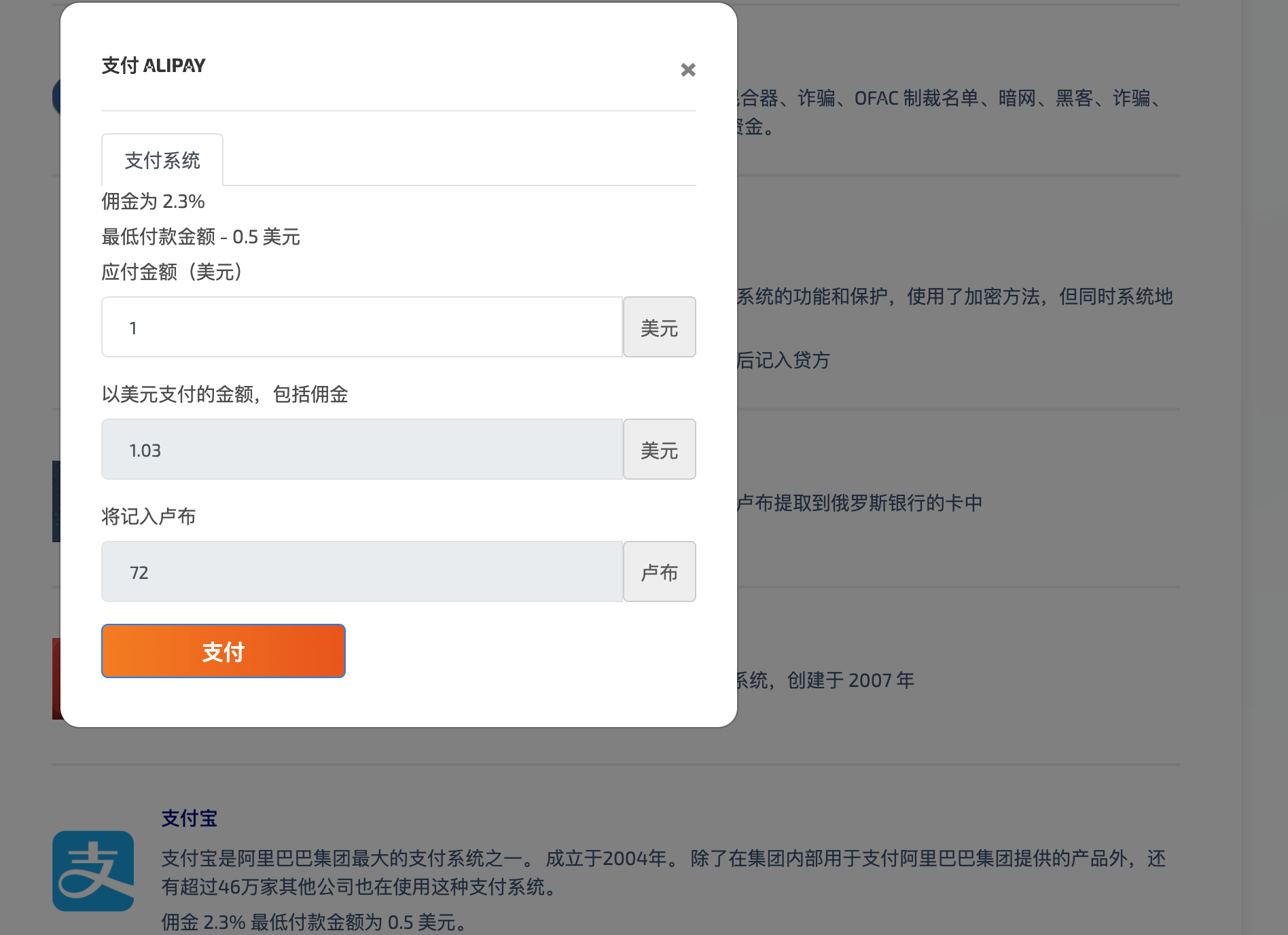Close the Alipay payment dialog
This screenshot has width=1288, height=935.
(x=687, y=70)
